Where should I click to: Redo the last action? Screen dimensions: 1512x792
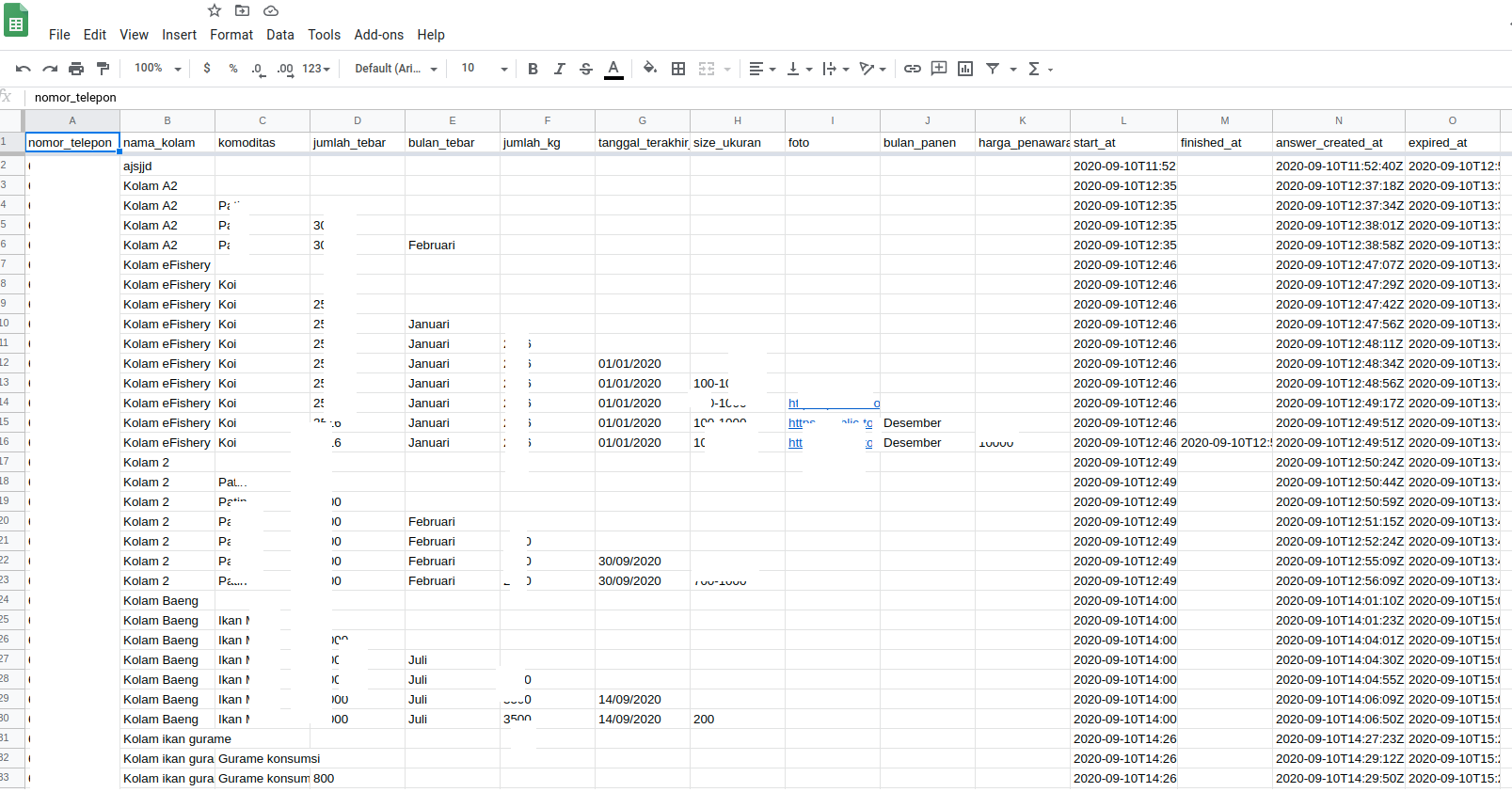(x=50, y=69)
